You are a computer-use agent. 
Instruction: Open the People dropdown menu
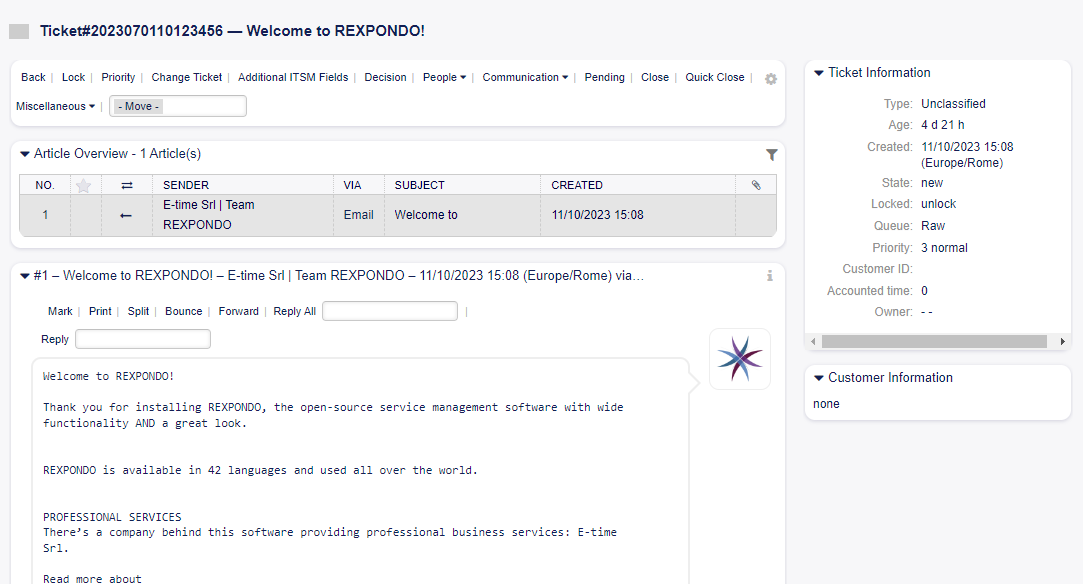coord(444,77)
